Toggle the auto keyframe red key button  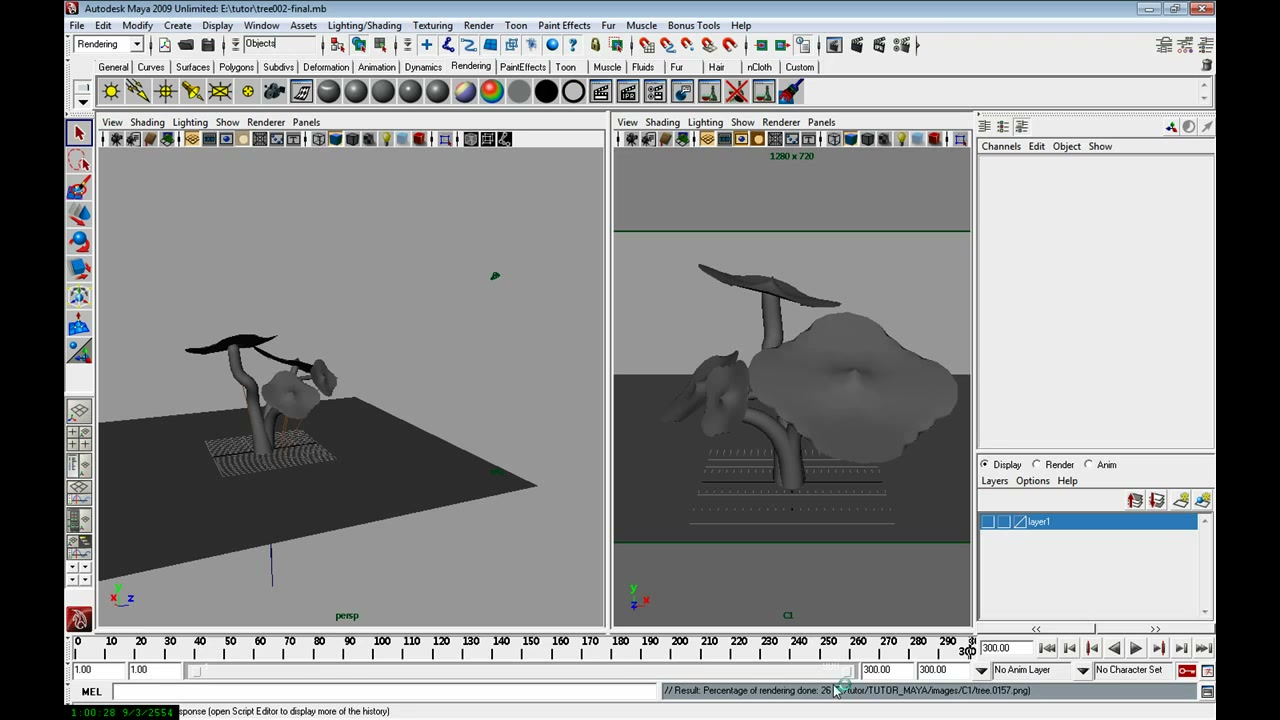[1187, 670]
